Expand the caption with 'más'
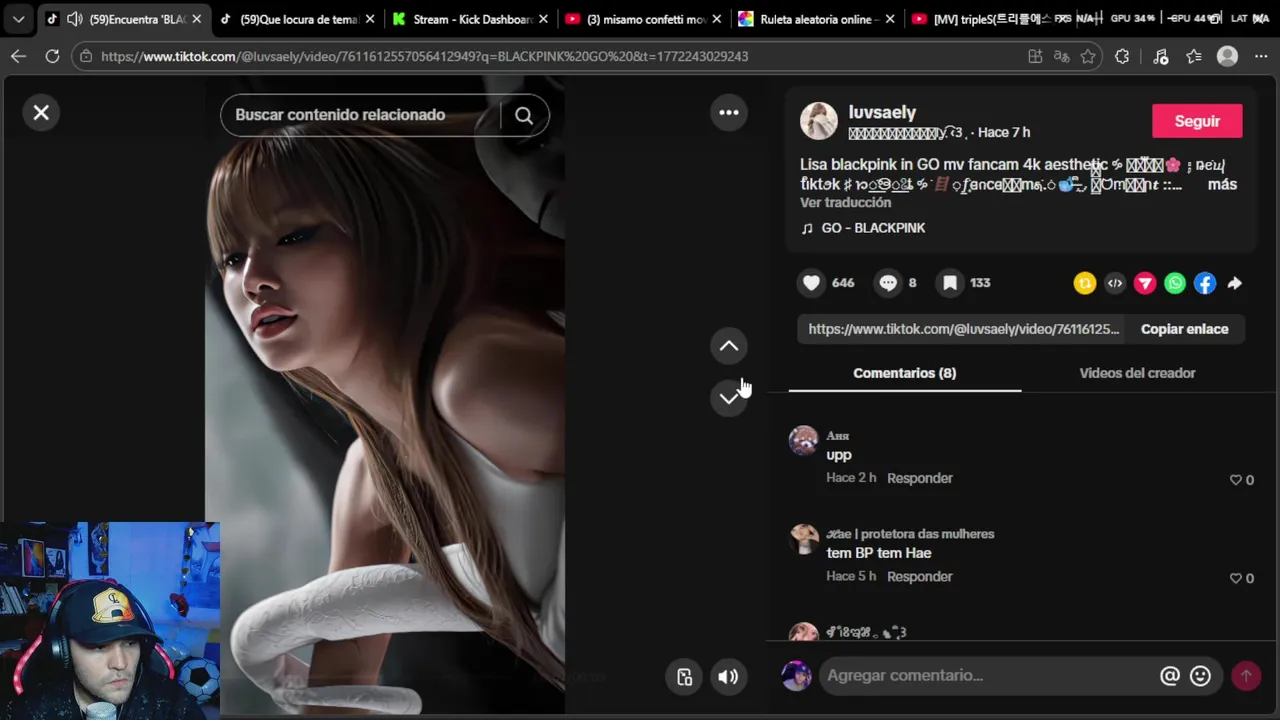Screen dimensions: 1280x720 [x=1222, y=184]
